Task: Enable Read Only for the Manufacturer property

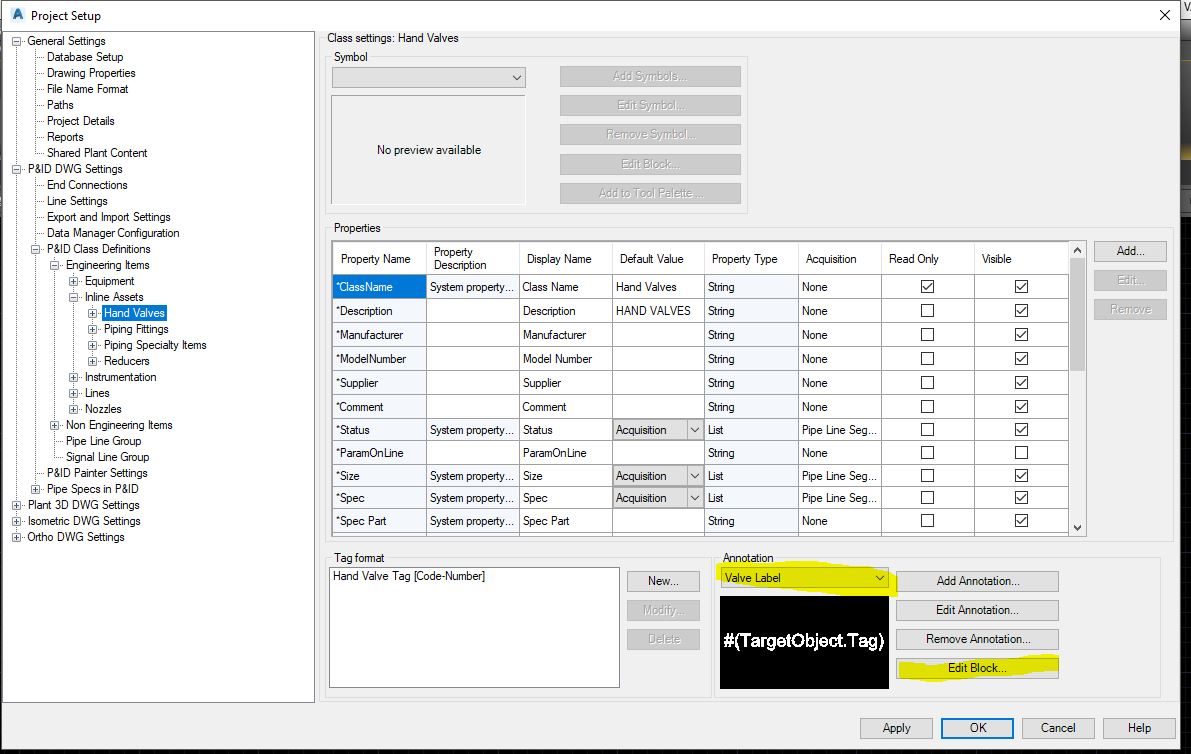Action: pyautogui.click(x=926, y=334)
